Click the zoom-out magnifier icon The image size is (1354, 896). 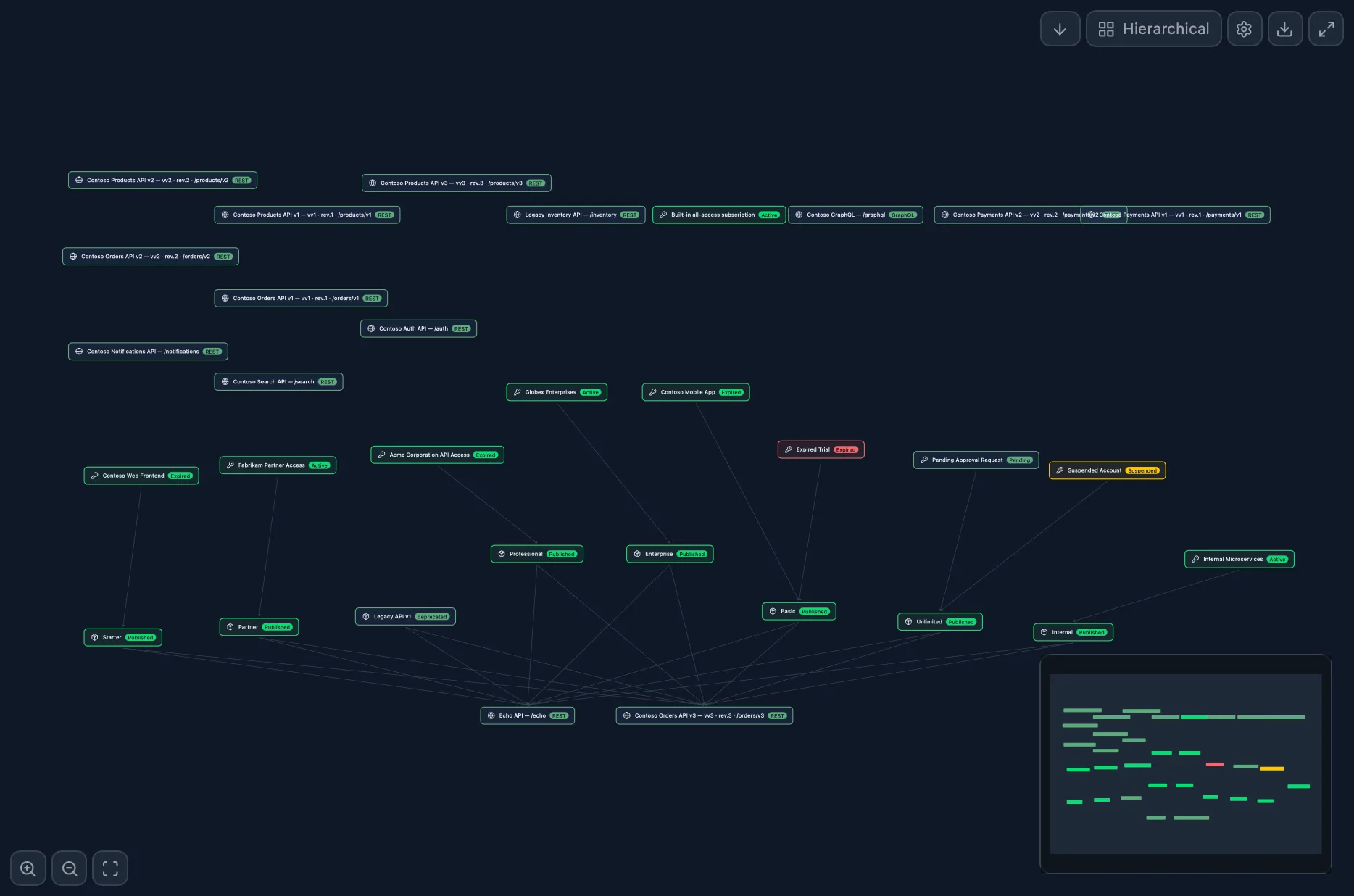69,868
